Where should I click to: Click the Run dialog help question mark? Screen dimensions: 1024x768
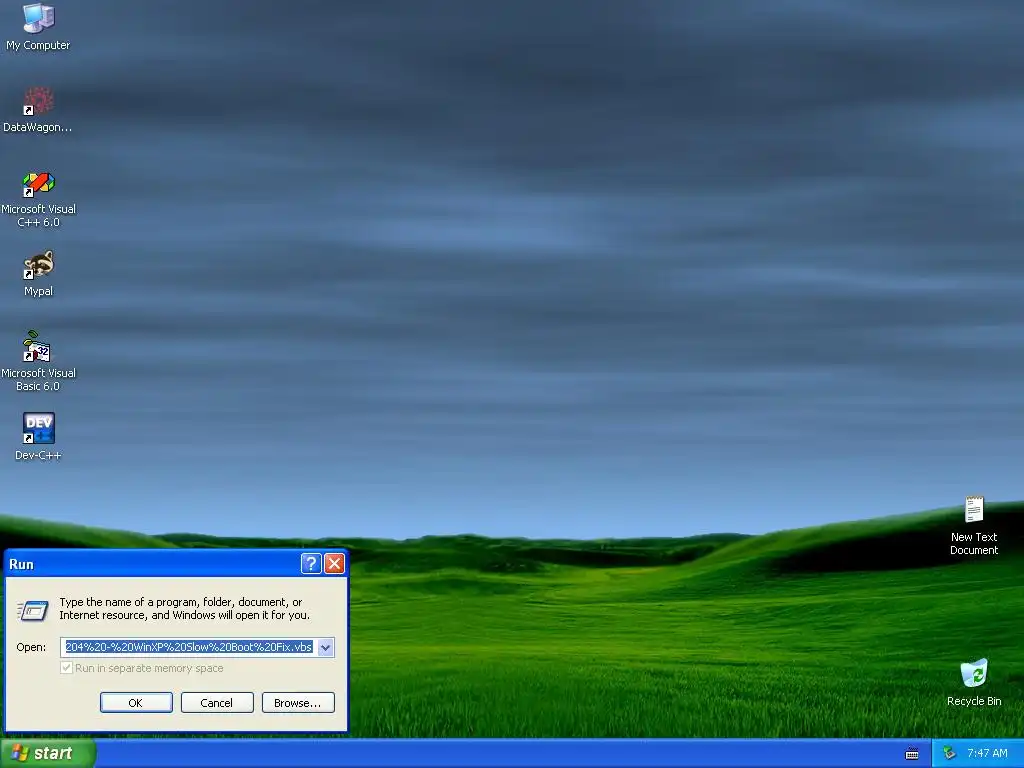pos(311,564)
